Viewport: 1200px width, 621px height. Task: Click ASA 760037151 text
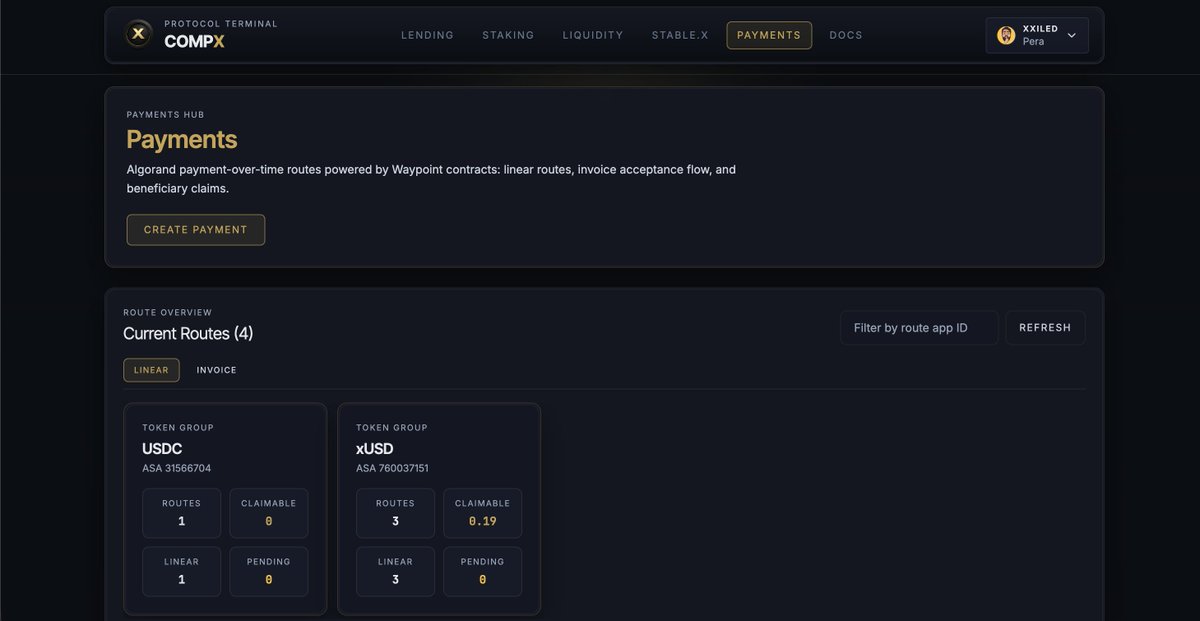point(394,468)
